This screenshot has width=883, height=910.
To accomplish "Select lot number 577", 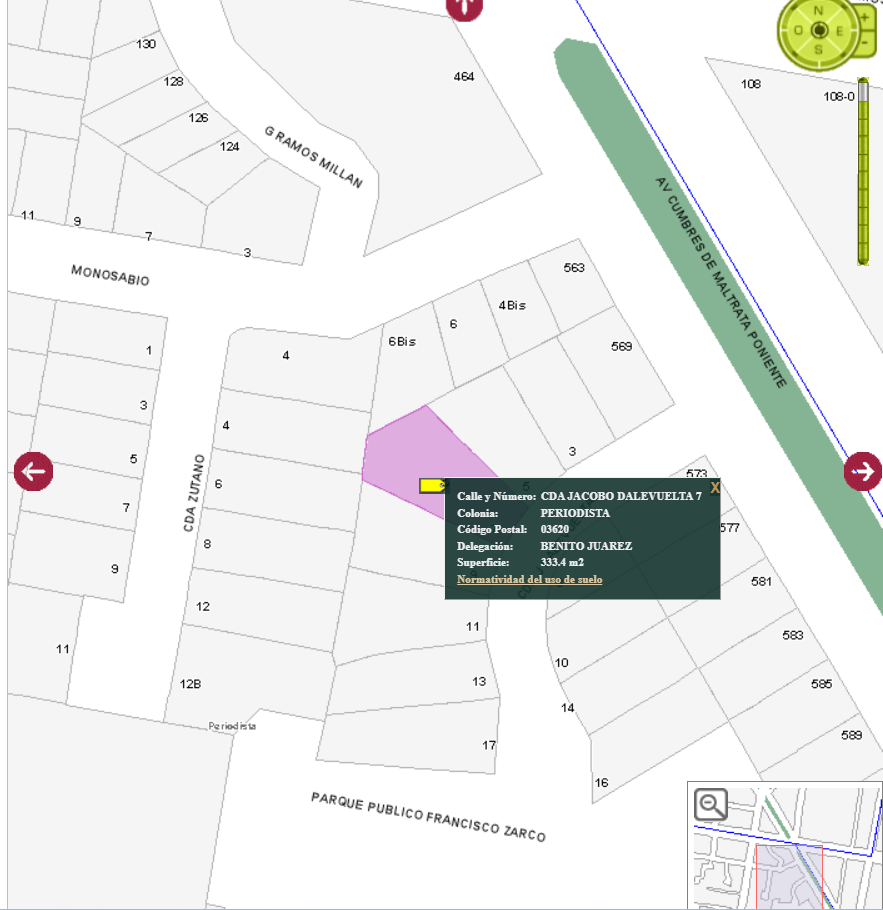I will [730, 528].
